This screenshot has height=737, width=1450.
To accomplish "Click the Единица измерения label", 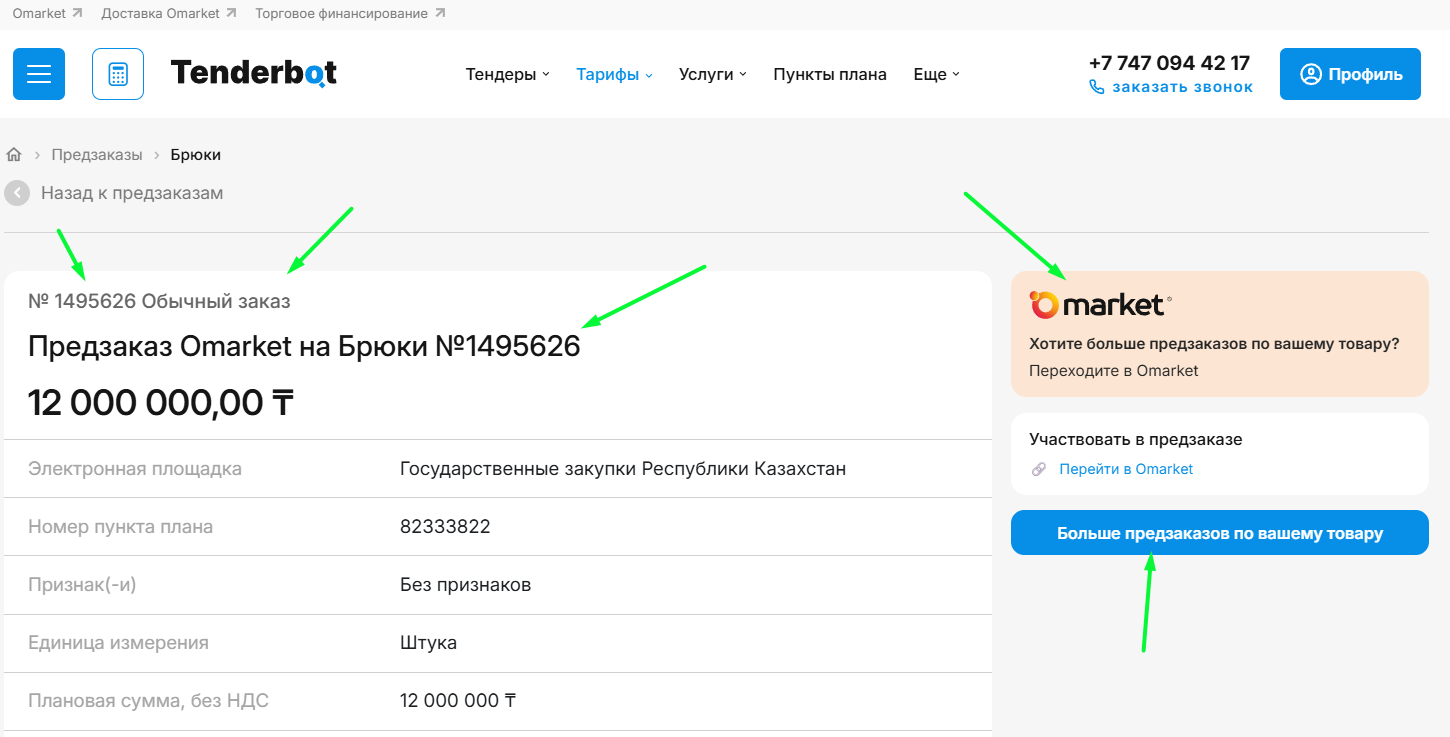I will pos(118,643).
